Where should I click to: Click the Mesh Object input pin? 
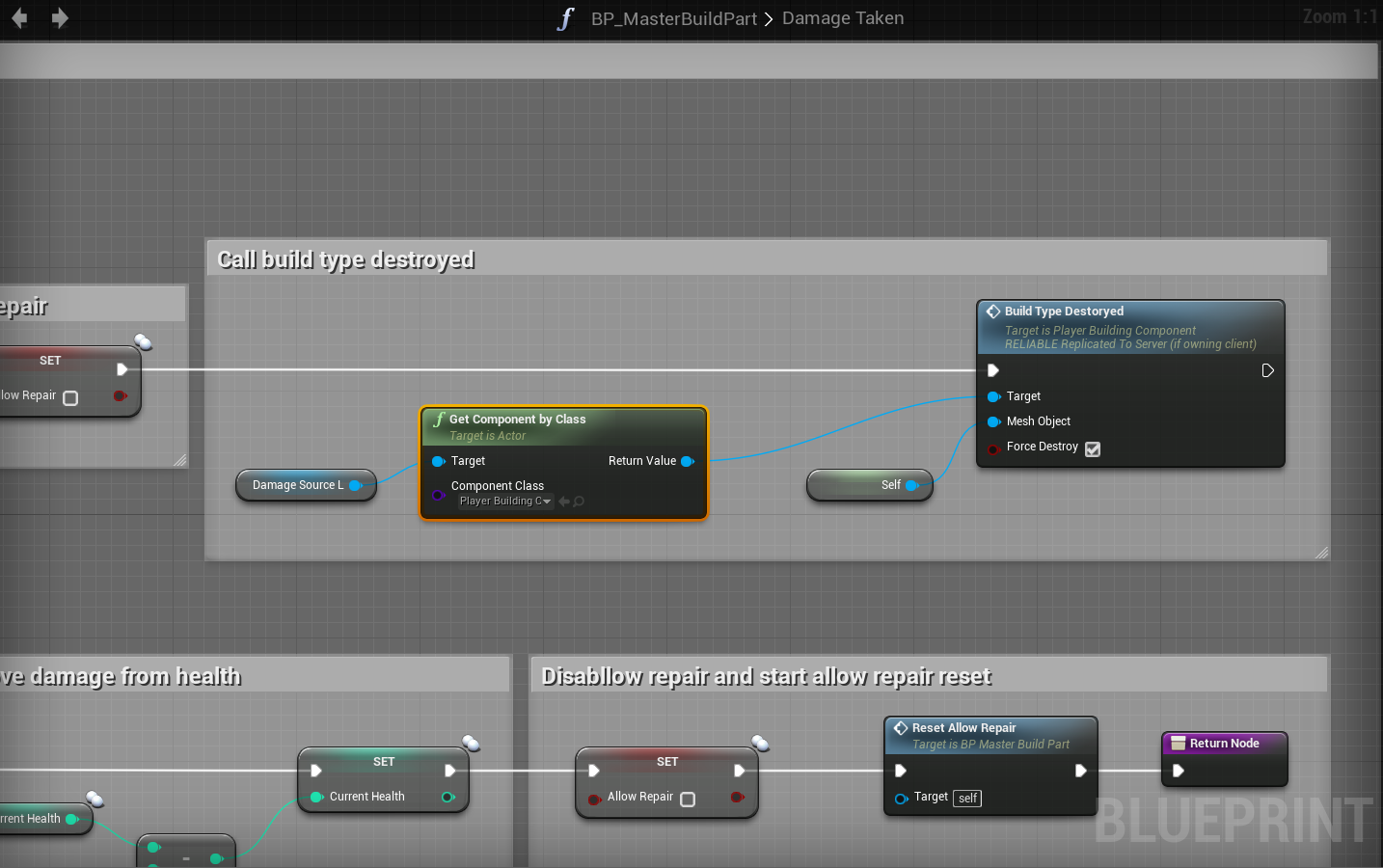[x=993, y=421]
